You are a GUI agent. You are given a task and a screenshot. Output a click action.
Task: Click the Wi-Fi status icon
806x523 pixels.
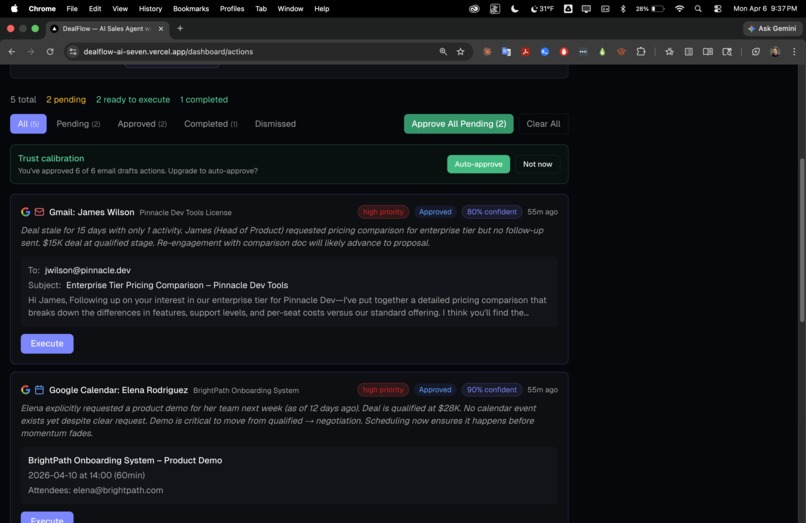click(680, 9)
